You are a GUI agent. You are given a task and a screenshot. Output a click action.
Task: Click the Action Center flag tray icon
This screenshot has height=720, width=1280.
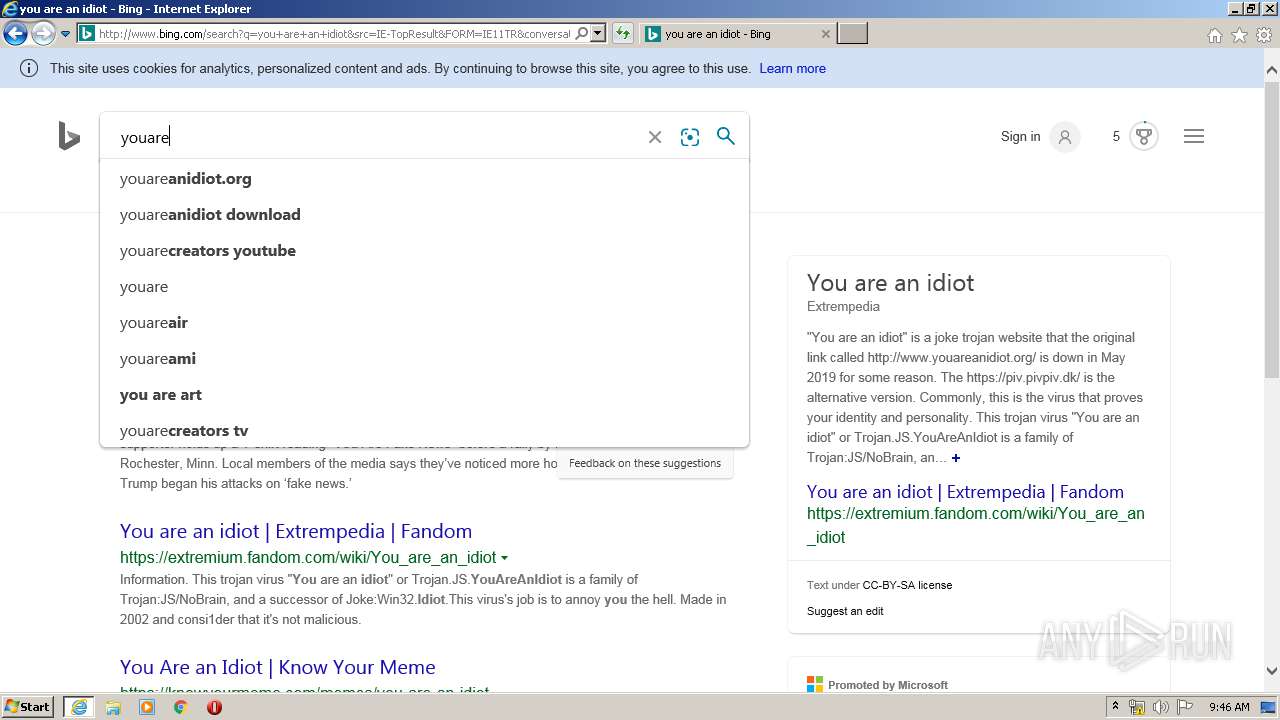(x=1185, y=707)
